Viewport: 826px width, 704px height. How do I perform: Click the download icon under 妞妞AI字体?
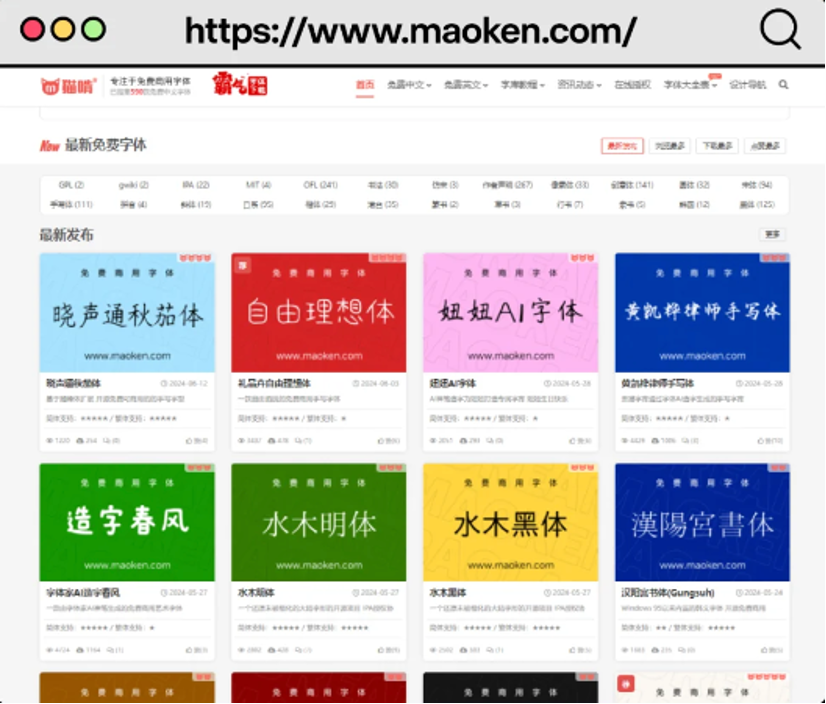464,441
